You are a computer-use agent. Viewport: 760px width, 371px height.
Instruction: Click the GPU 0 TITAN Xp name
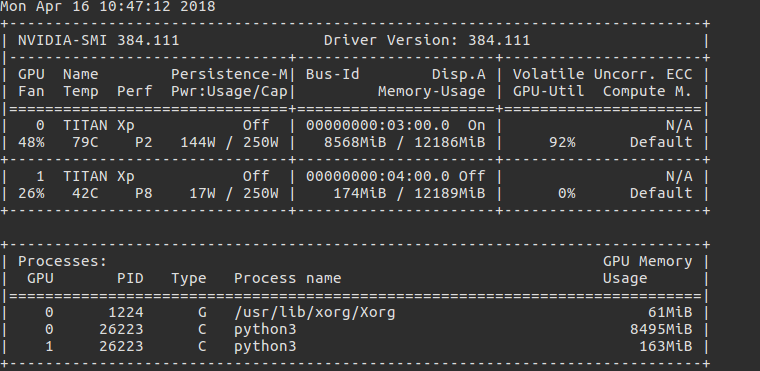point(98,126)
